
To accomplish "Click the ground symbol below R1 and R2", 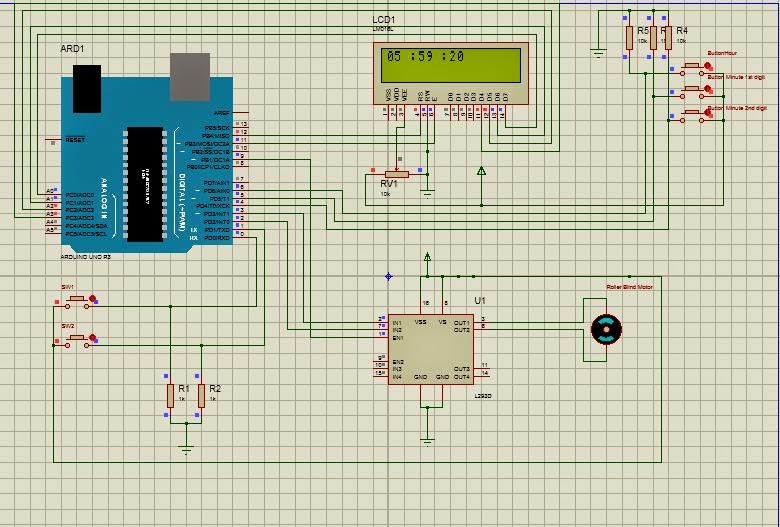I will point(186,450).
